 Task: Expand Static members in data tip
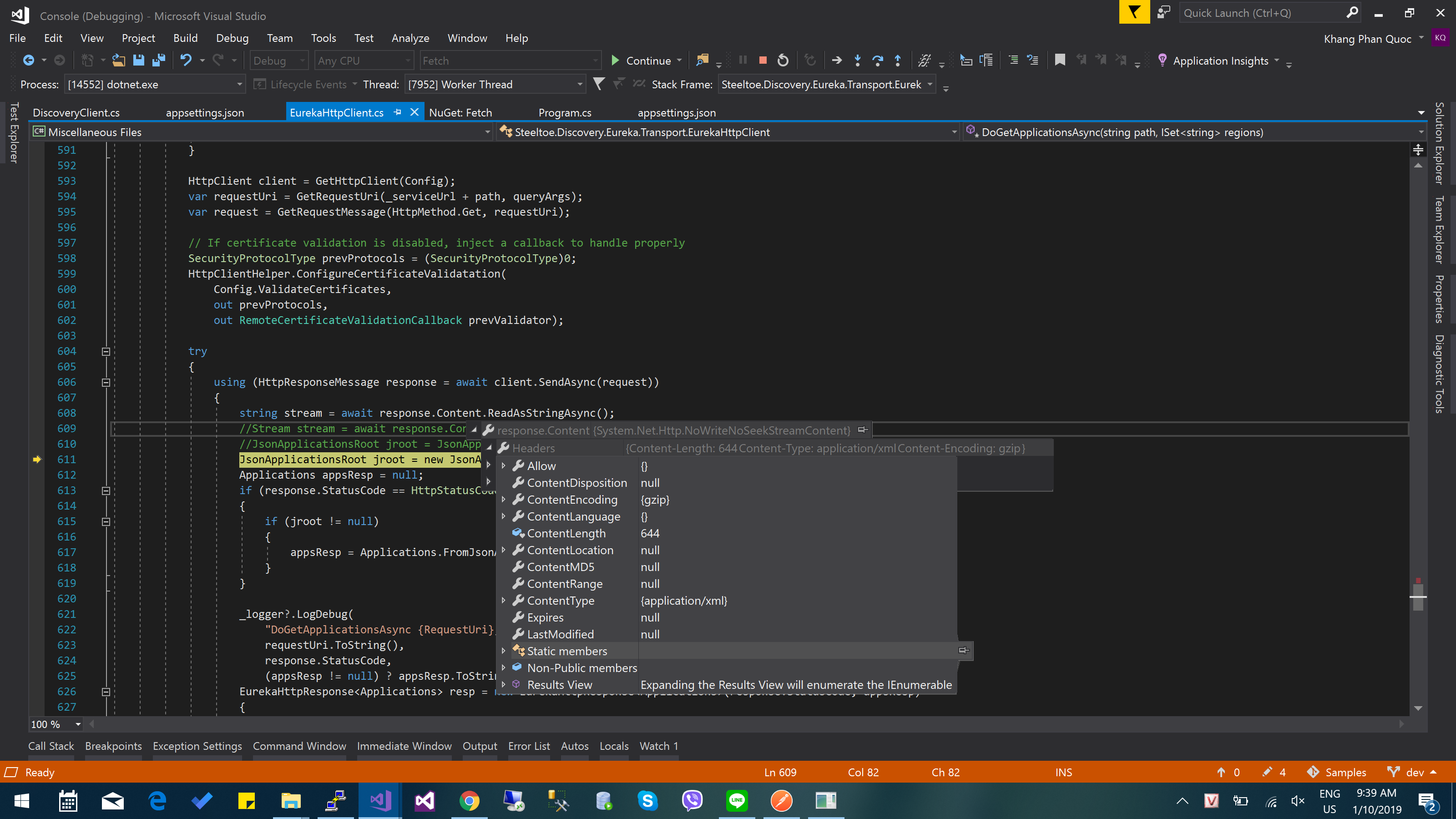click(x=504, y=651)
